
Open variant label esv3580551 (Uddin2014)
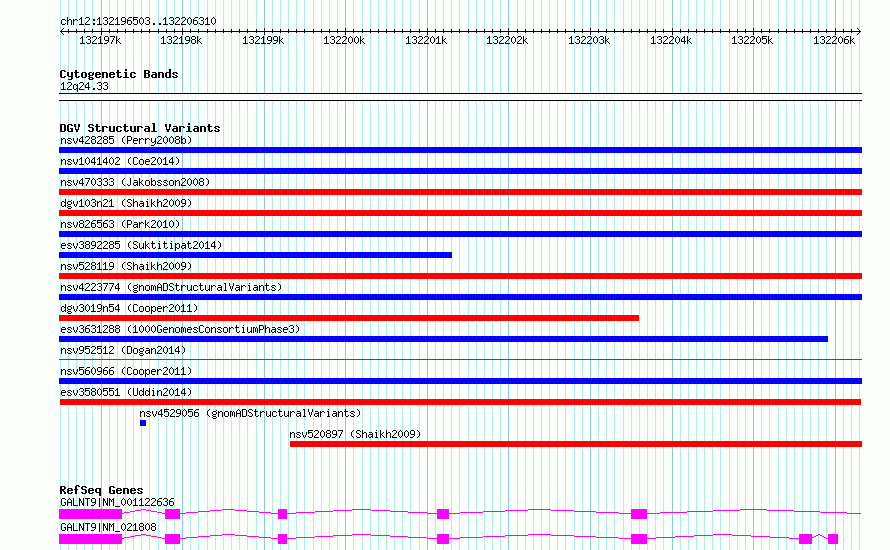pos(126,392)
